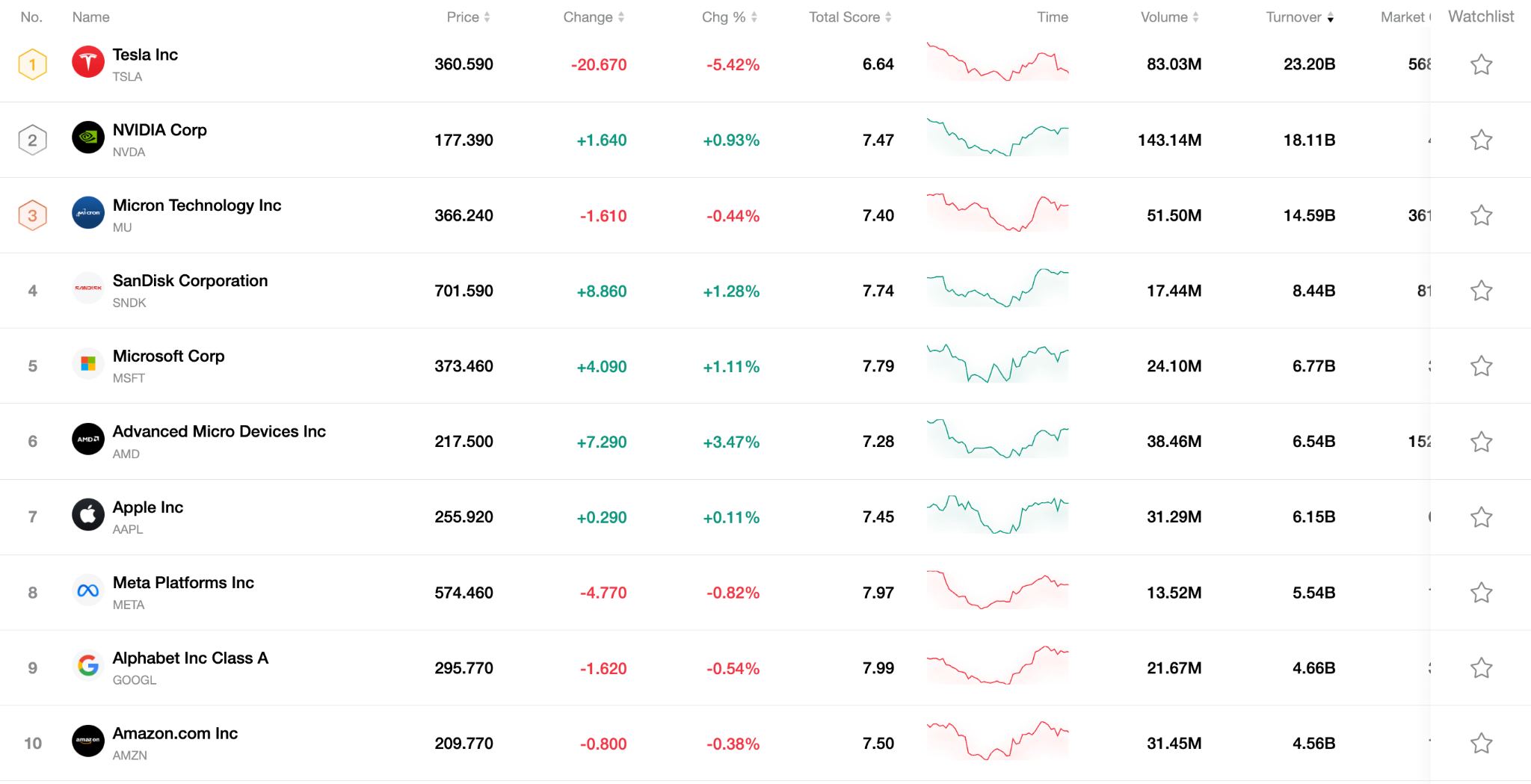
Task: Select the Micron Technology logo
Action: (x=88, y=214)
